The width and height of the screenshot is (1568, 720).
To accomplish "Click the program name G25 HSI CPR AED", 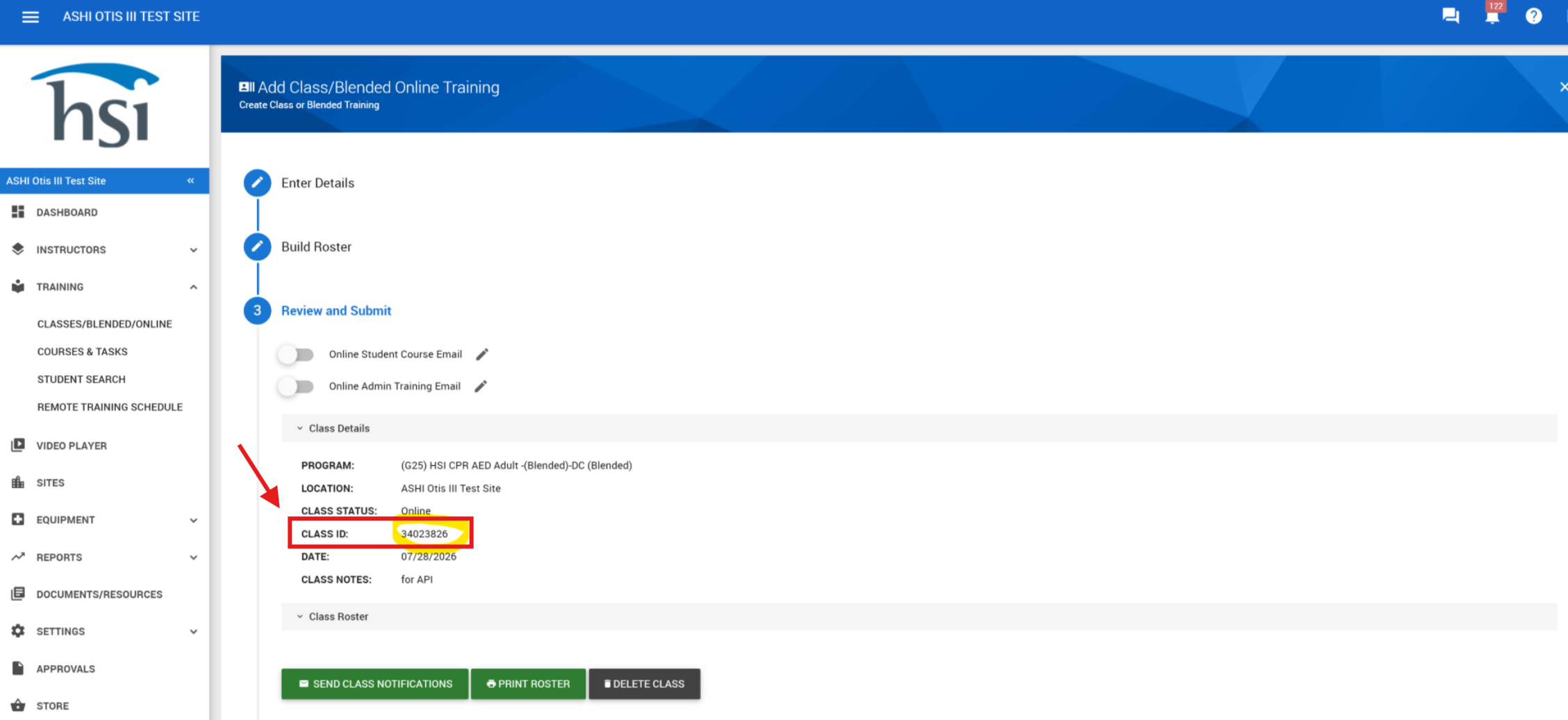I will click(x=516, y=466).
